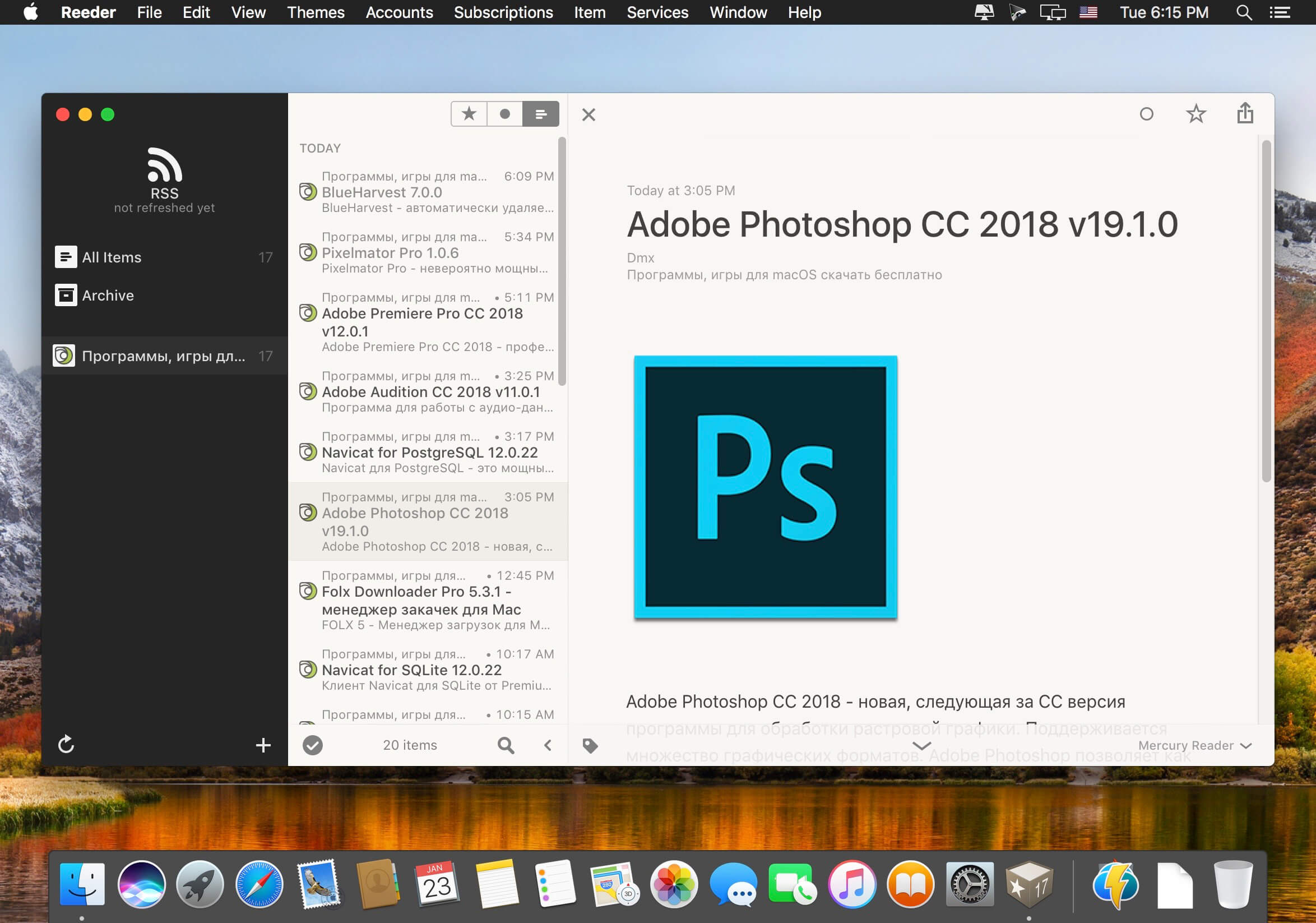Open the display mirroring menu bar icon
This screenshot has height=923, width=1316.
pyautogui.click(x=1053, y=12)
